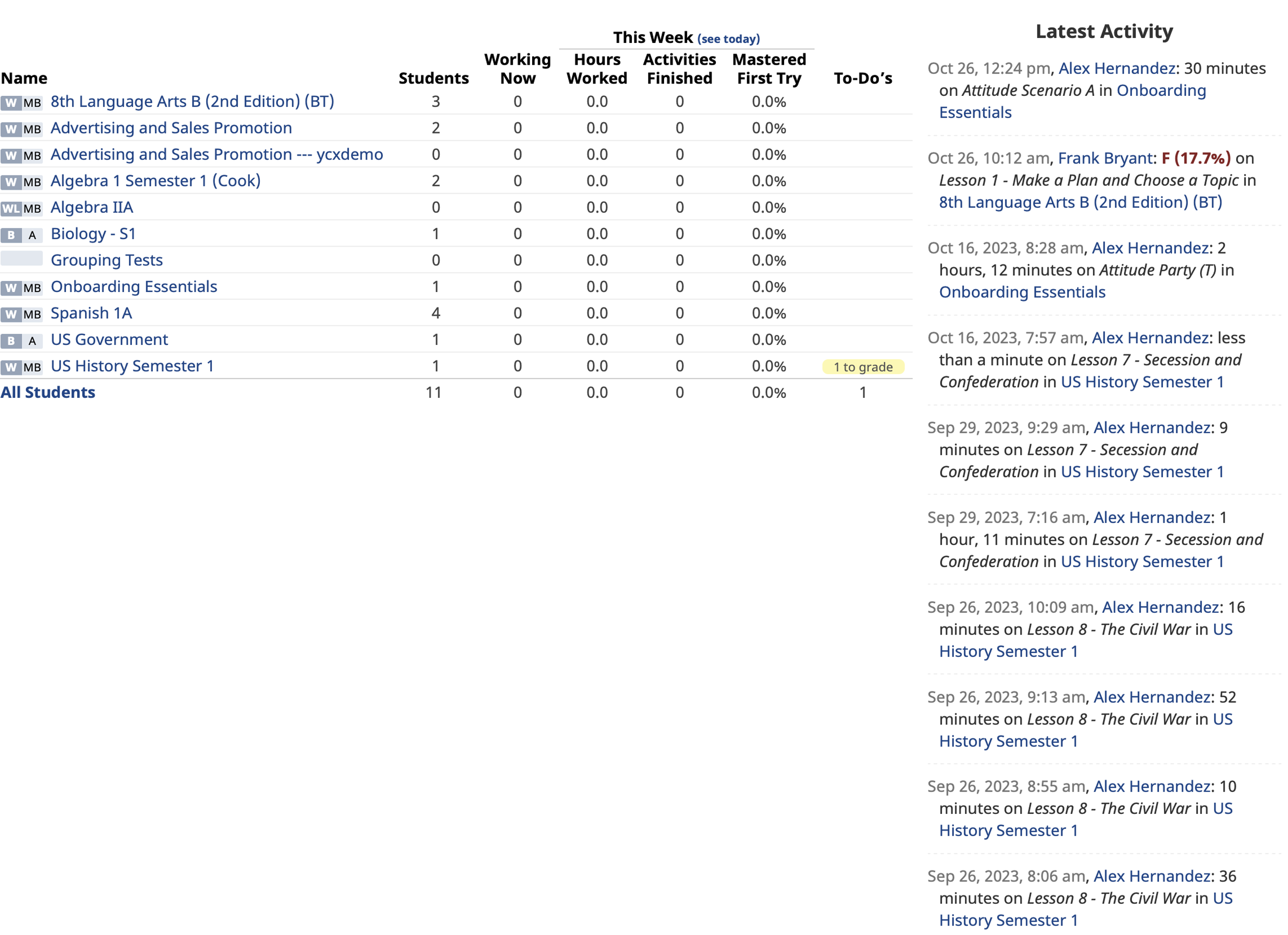Click the Name column header

tap(24, 79)
